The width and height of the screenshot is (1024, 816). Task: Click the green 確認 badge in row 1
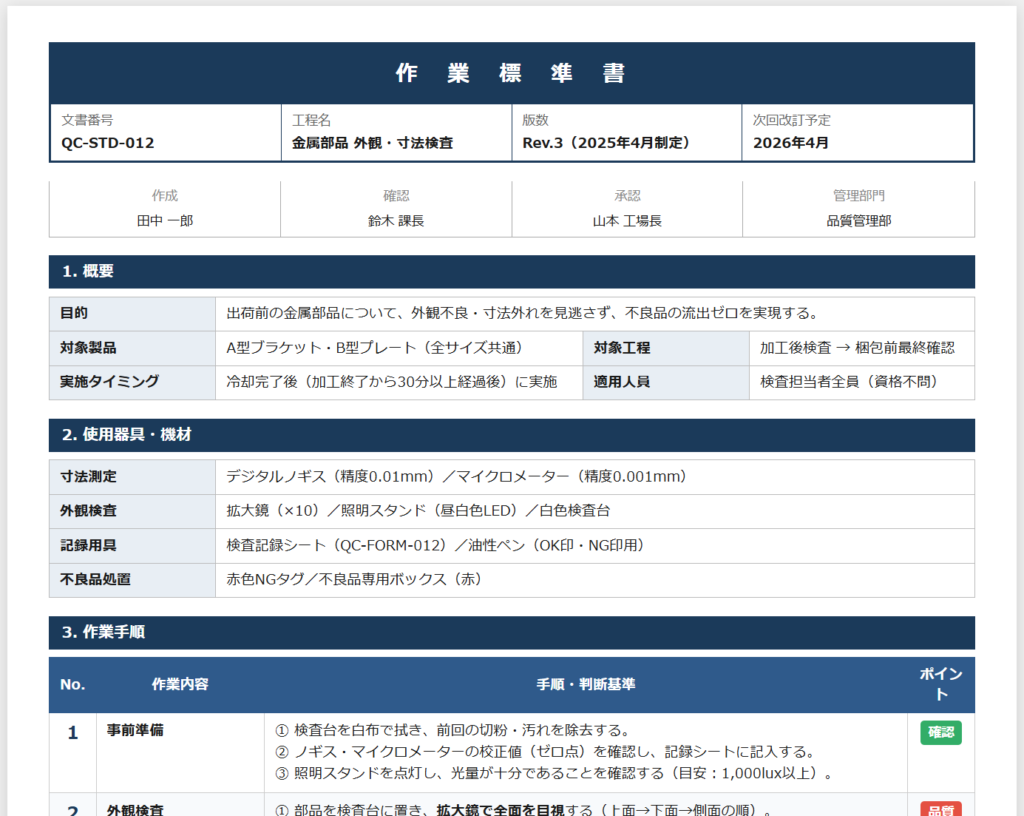[x=940, y=732]
